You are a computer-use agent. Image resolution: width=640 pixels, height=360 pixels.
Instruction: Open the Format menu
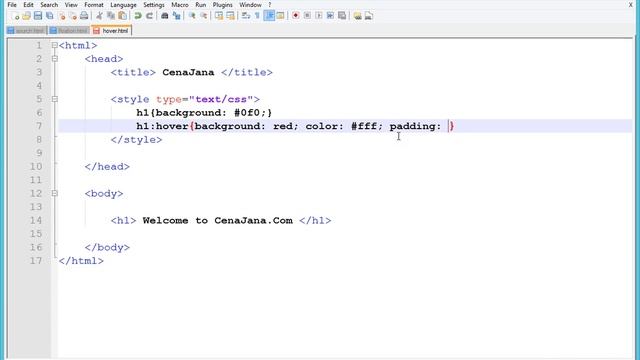(94, 5)
